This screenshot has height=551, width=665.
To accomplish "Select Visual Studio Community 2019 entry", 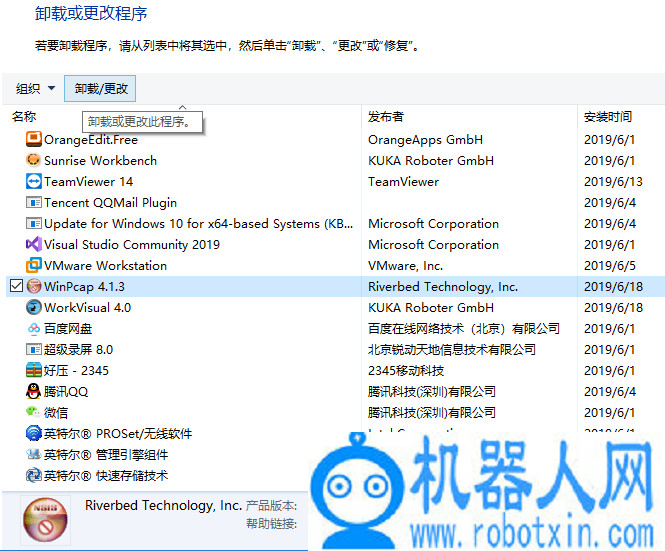I will [132, 244].
